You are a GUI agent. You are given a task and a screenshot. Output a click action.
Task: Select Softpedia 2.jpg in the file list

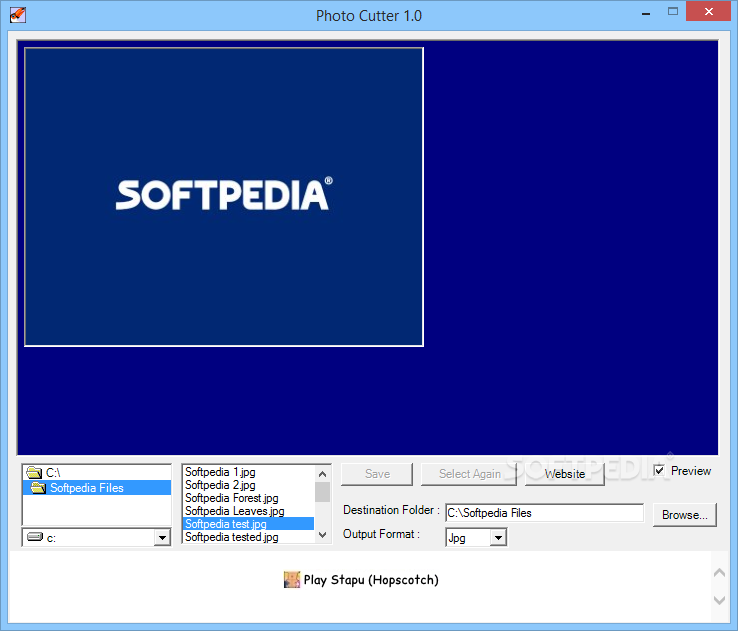(x=249, y=485)
